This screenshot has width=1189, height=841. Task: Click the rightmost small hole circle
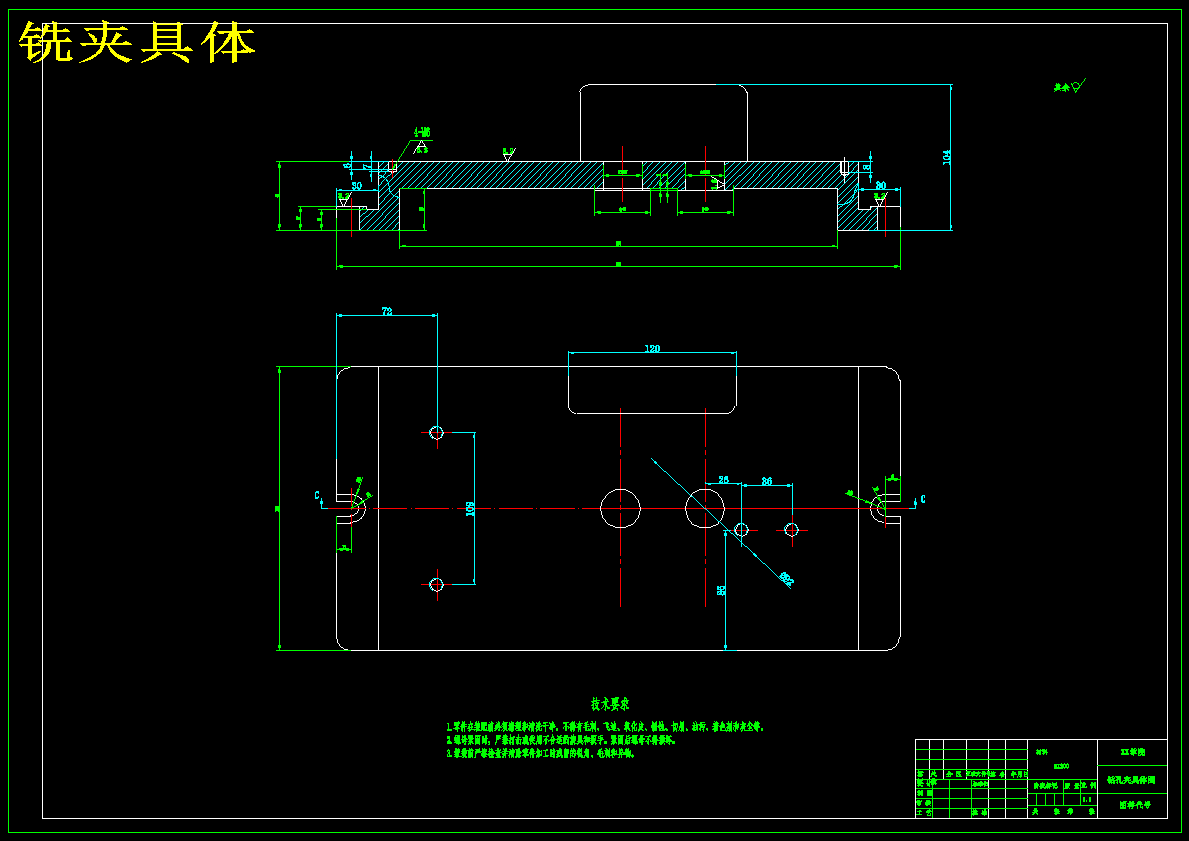tap(792, 529)
